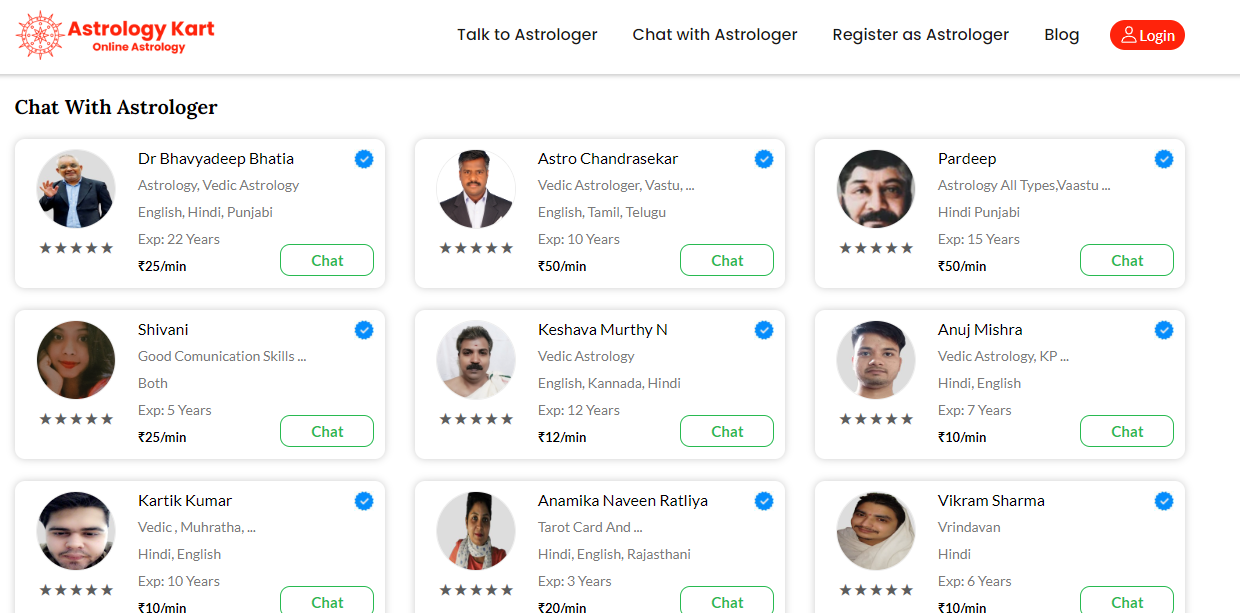
Task: Click verified checkmark beside Shivani
Action: (364, 330)
